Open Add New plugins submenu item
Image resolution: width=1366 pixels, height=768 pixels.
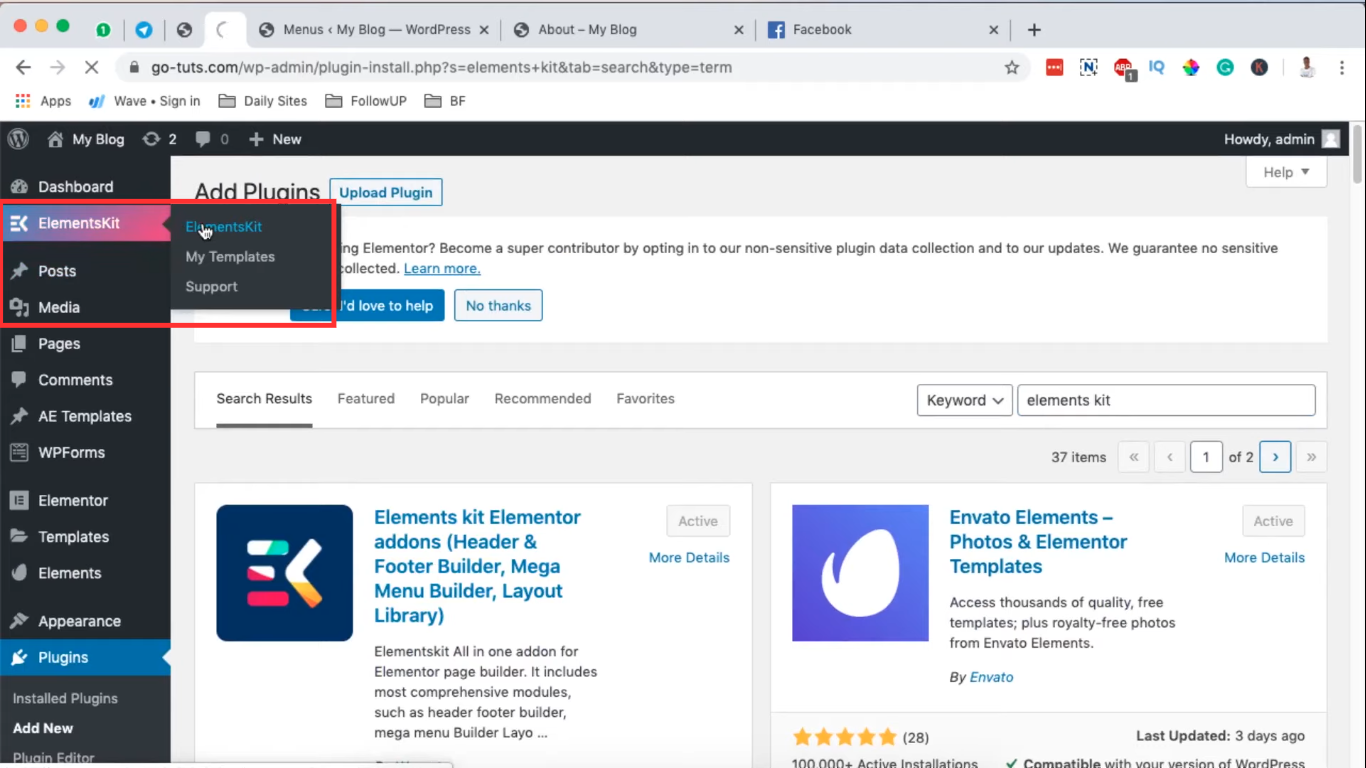pyautogui.click(x=43, y=729)
